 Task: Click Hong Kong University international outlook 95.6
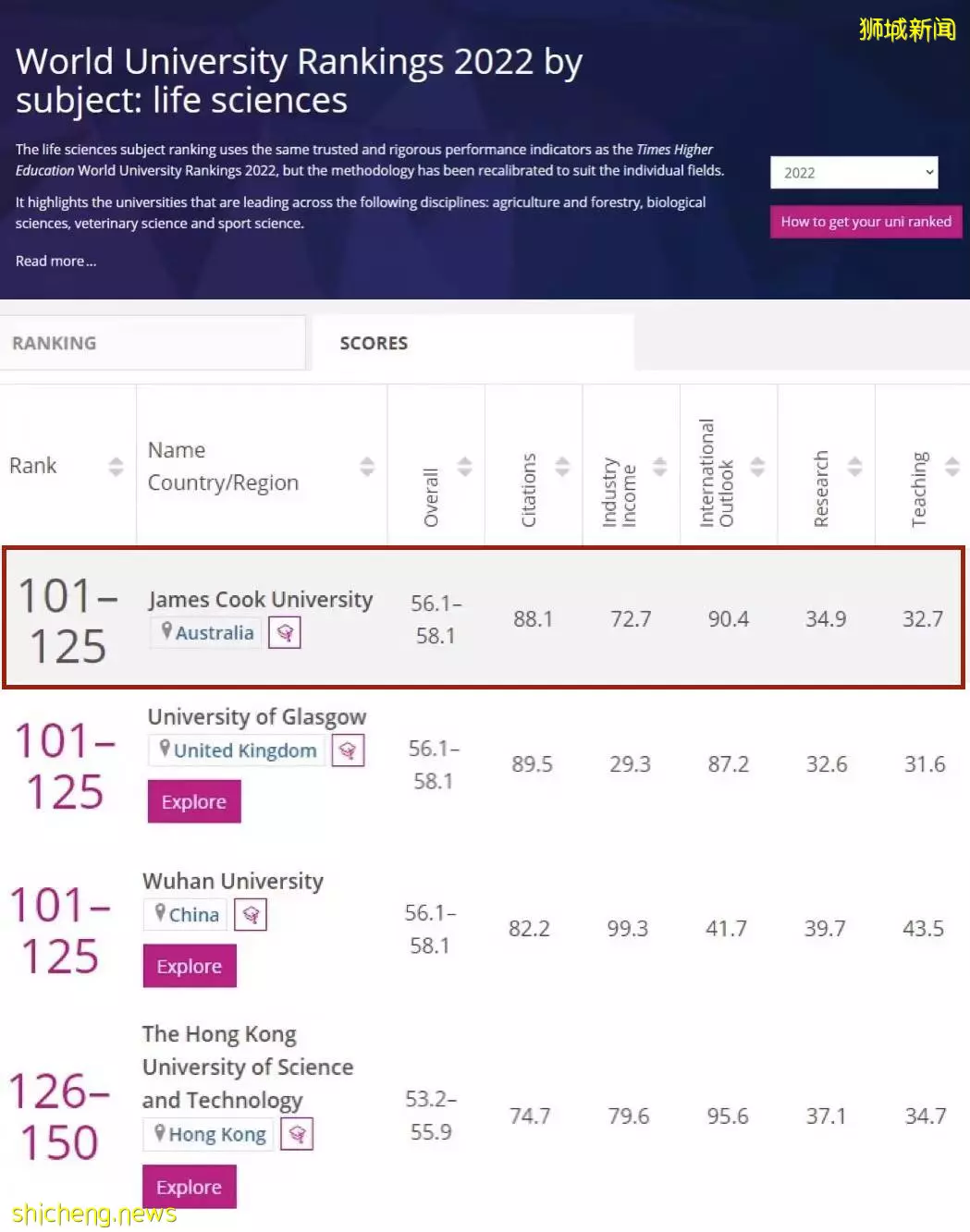point(728,1116)
